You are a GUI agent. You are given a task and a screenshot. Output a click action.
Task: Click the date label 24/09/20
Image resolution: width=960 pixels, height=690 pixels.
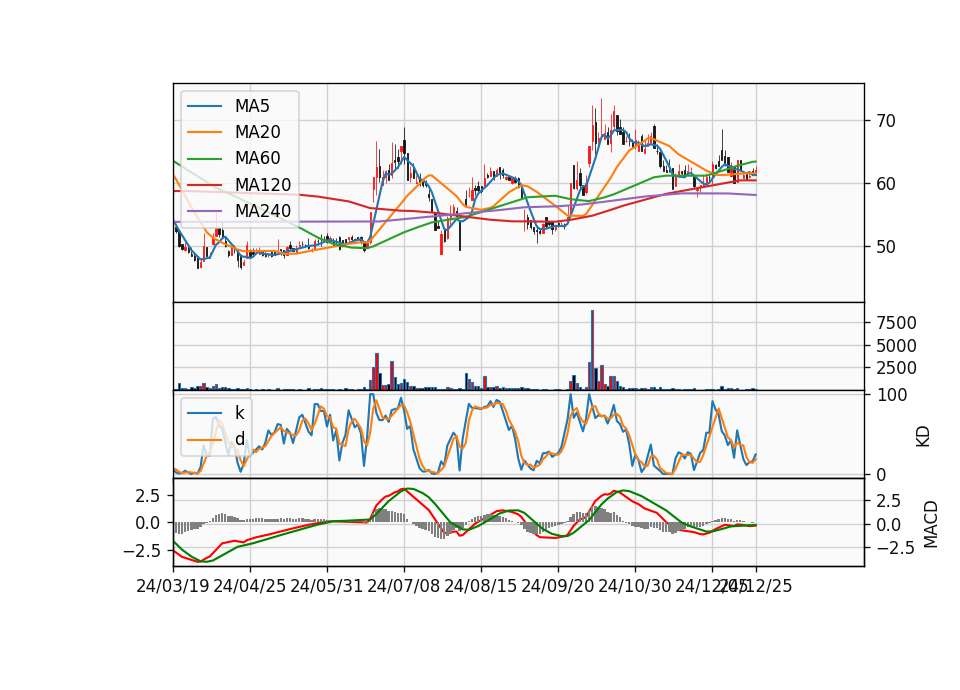click(558, 587)
